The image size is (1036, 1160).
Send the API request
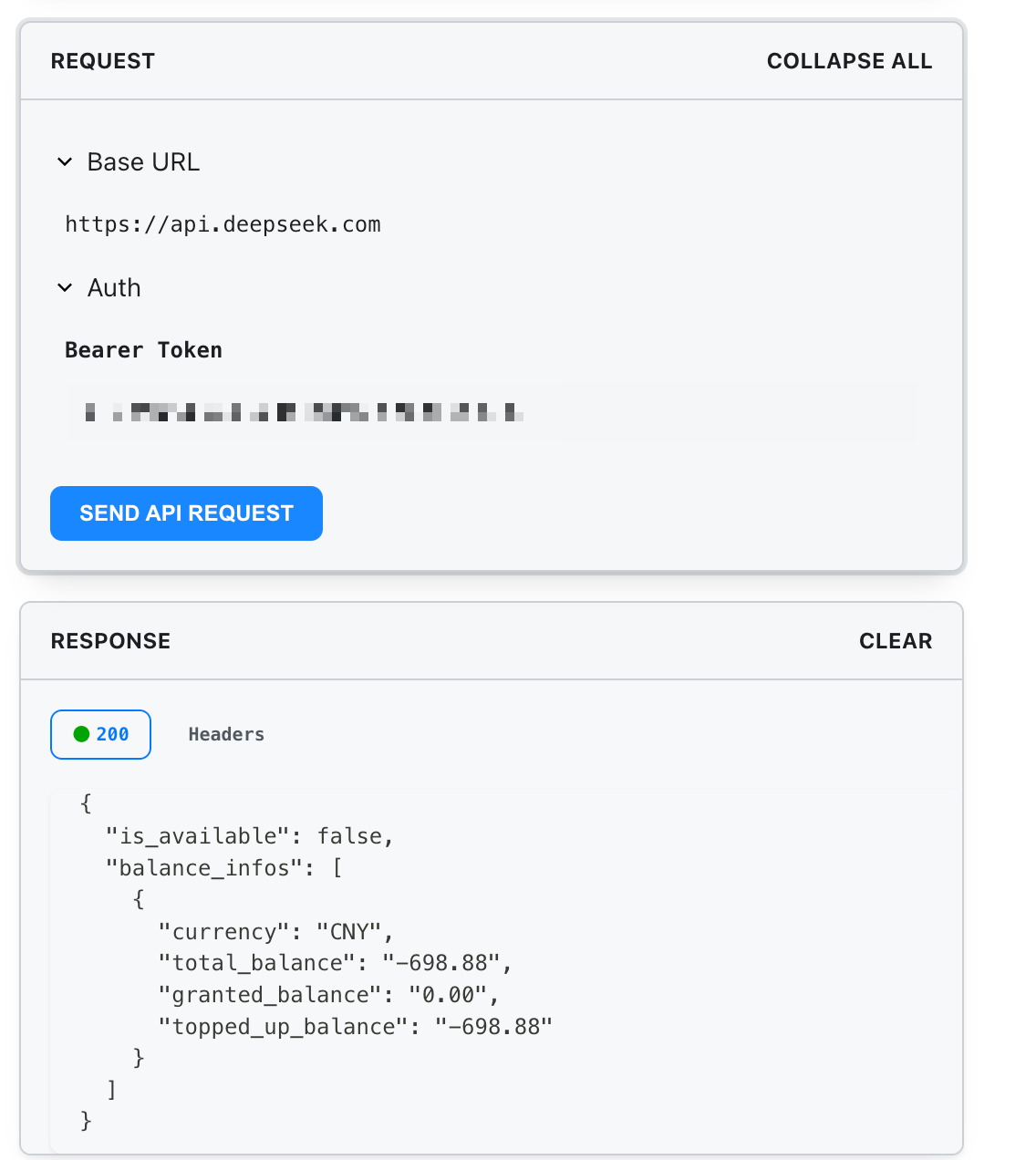(x=186, y=513)
